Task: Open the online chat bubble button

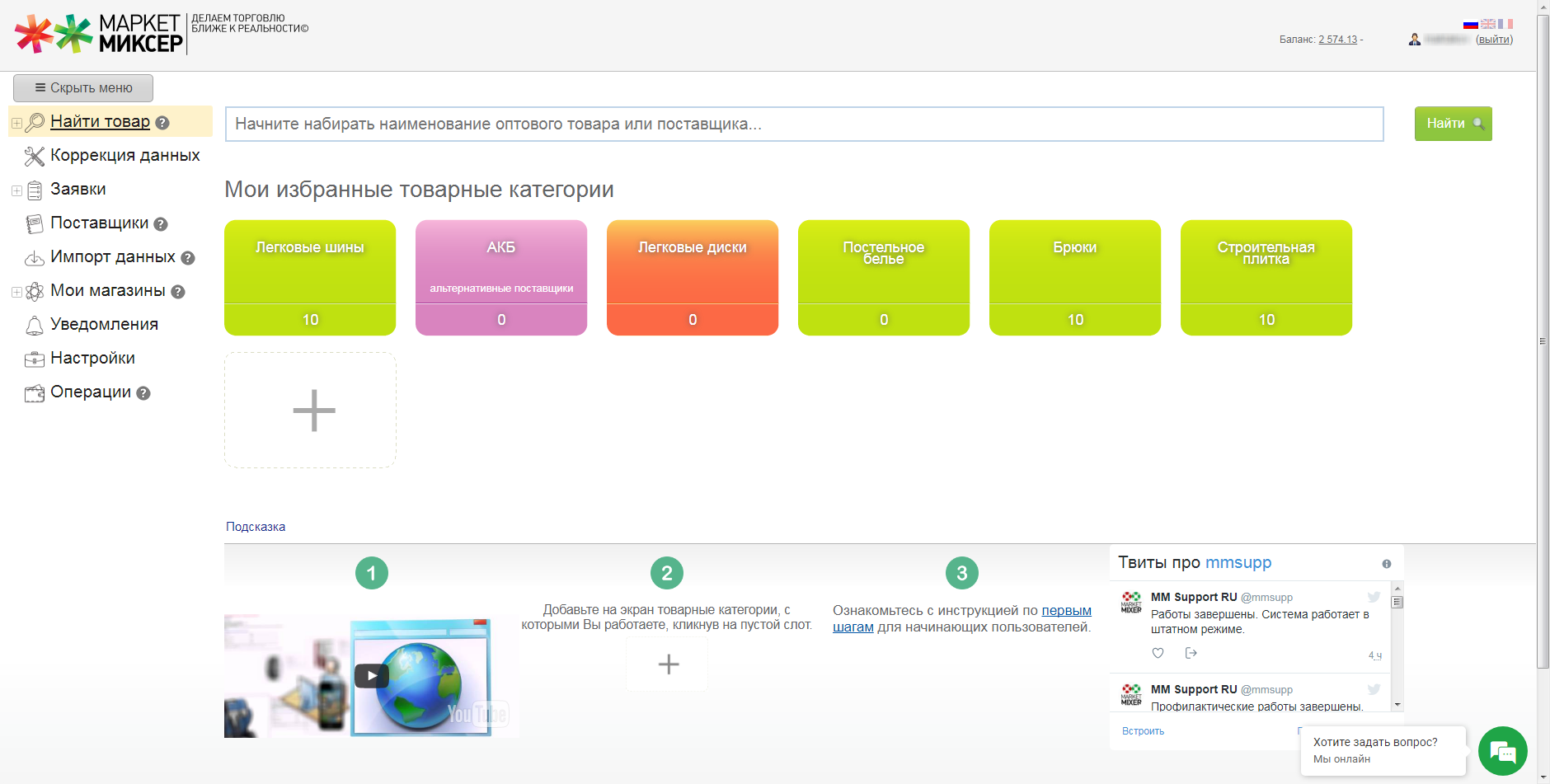Action: tap(1503, 751)
